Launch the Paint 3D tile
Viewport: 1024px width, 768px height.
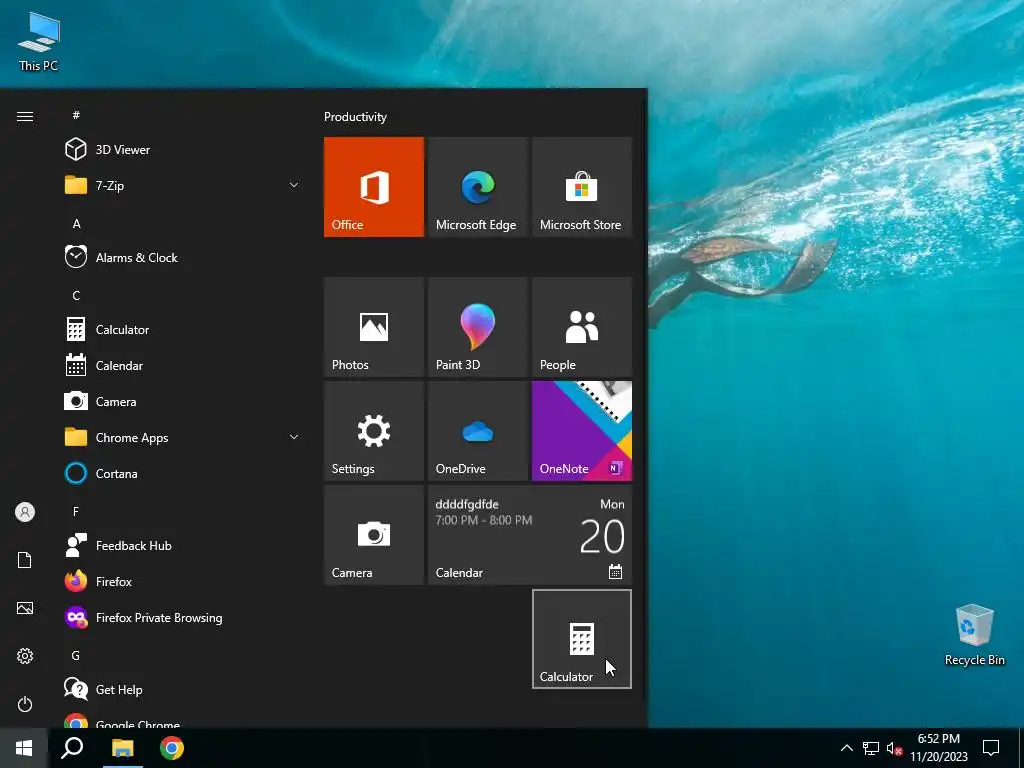pyautogui.click(x=477, y=327)
